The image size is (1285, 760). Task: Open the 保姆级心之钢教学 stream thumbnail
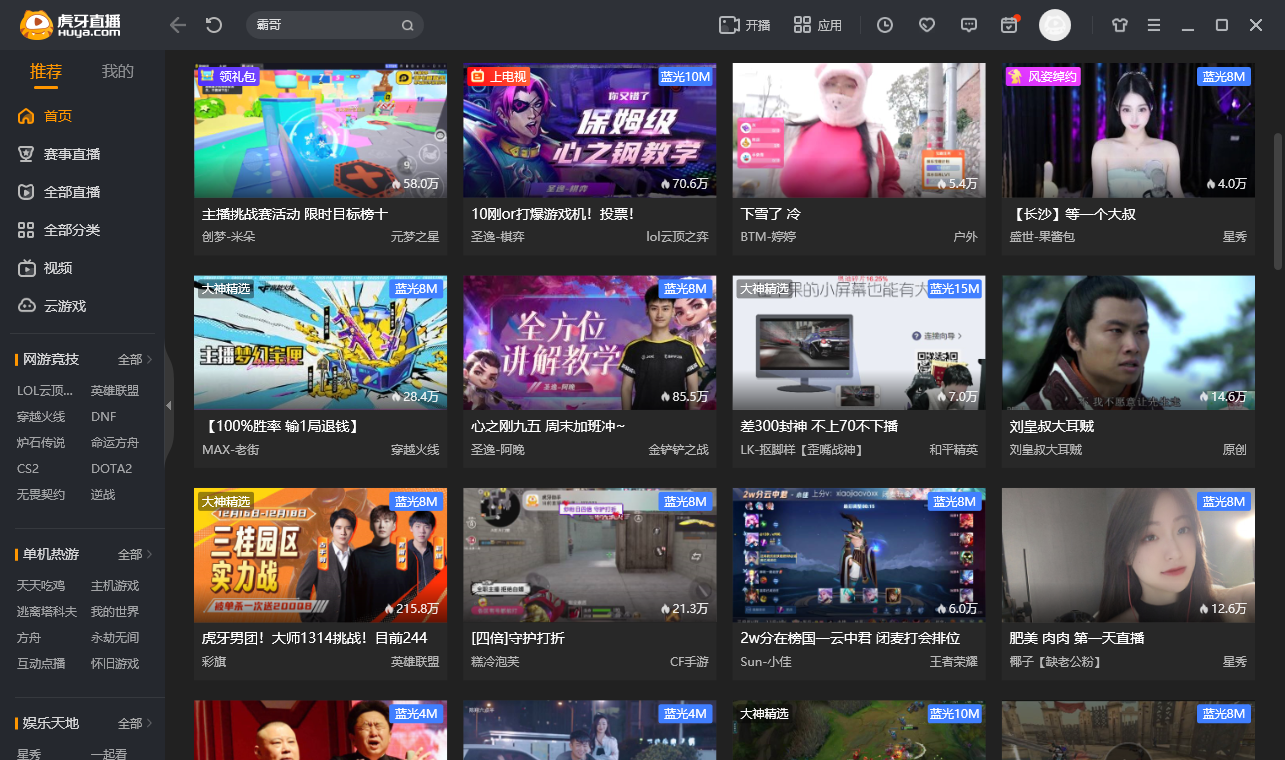(x=590, y=130)
